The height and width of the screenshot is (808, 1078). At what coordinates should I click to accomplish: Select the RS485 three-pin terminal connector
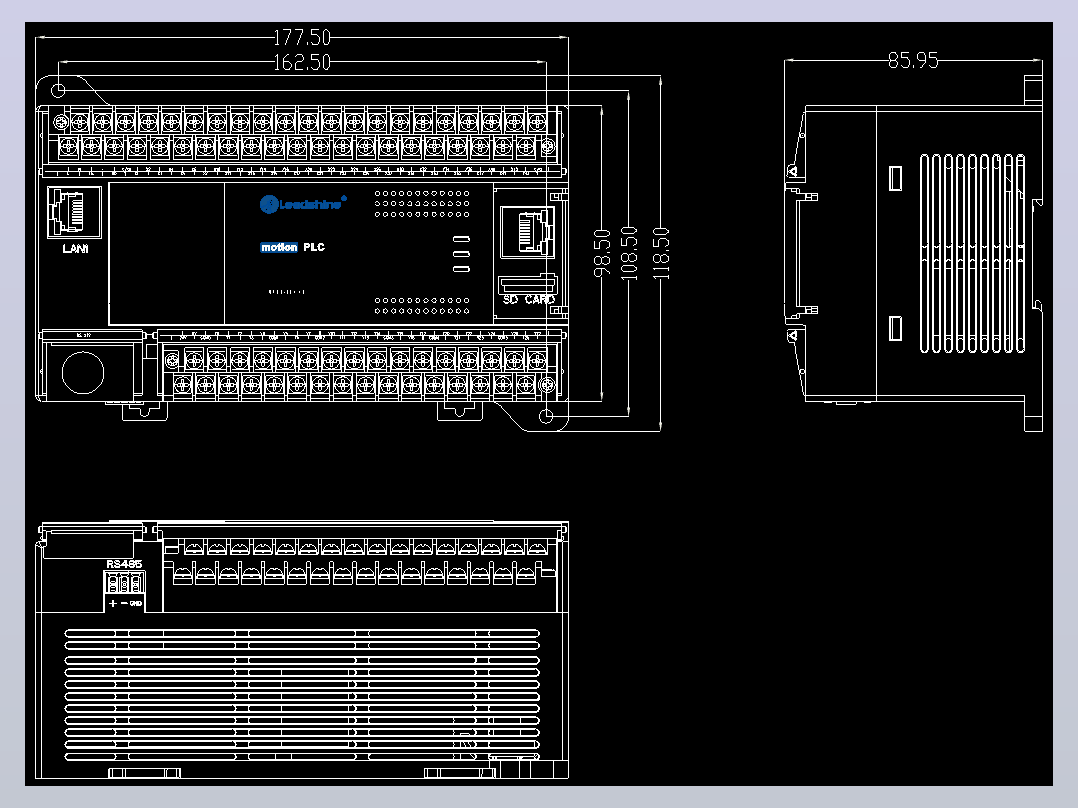pyautogui.click(x=124, y=583)
